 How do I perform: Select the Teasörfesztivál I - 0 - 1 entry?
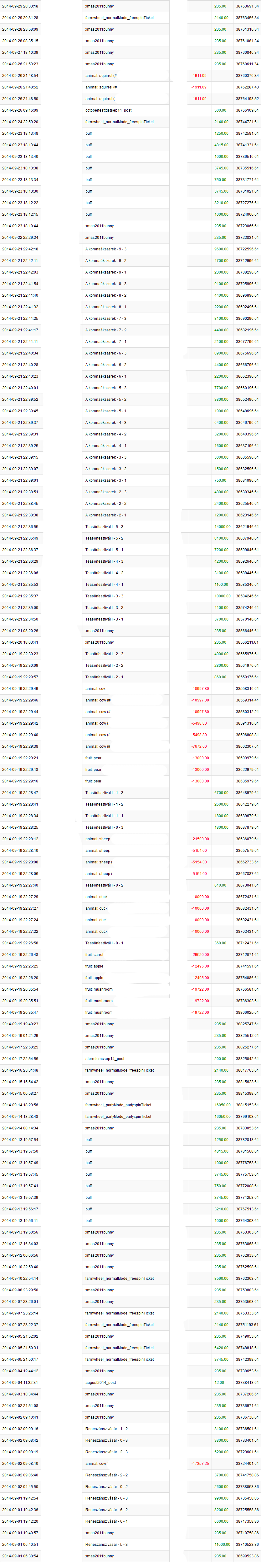104,943
